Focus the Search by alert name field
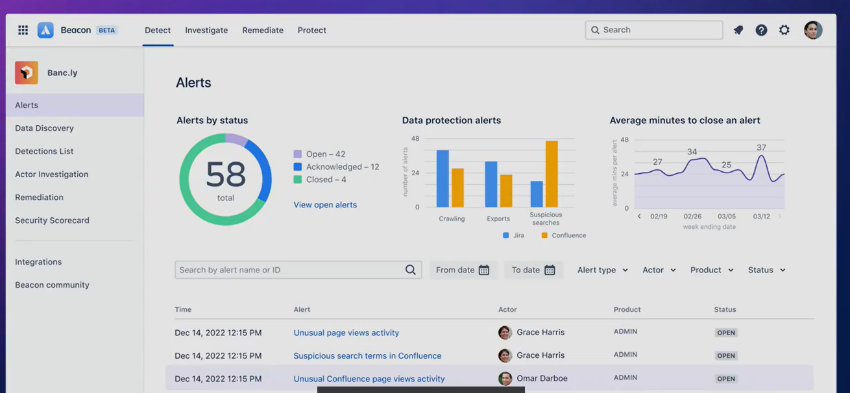 pos(298,270)
